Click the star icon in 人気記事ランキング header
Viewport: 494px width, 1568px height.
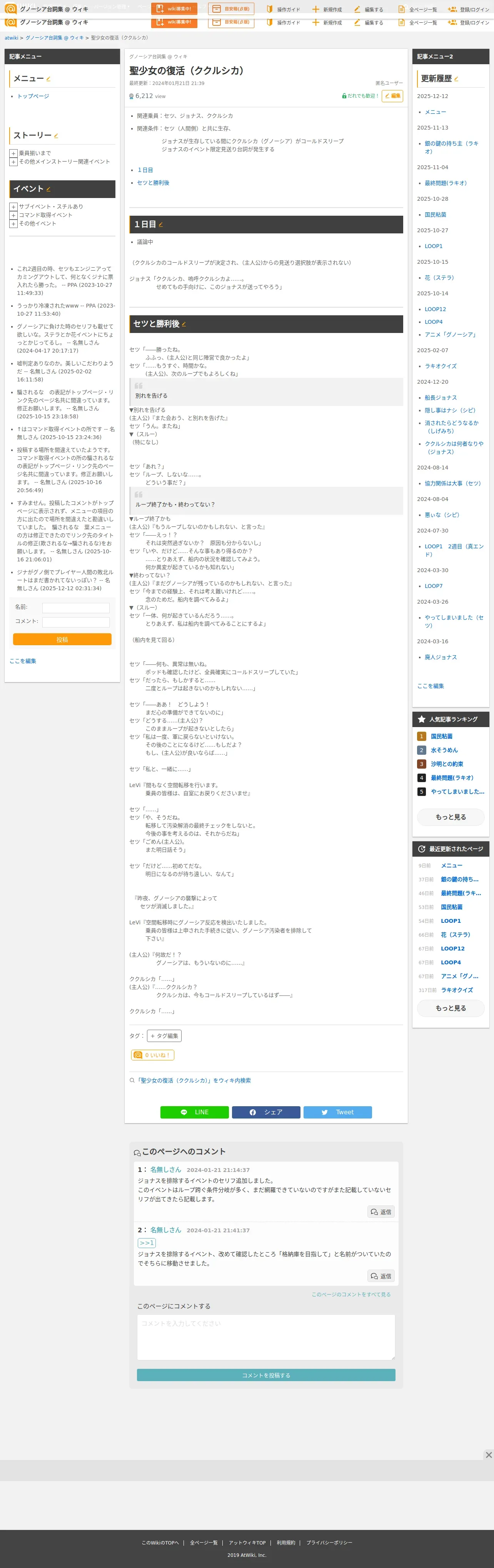coord(422,719)
